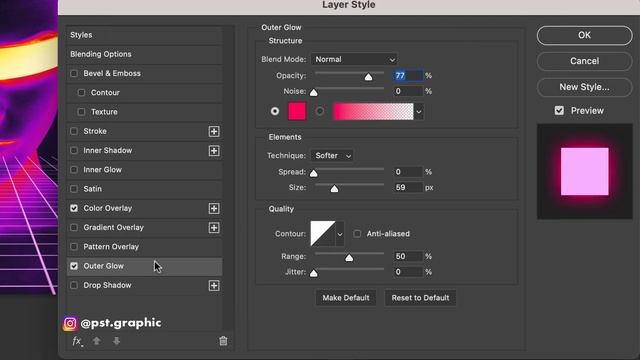Click Reset to Default button
Viewport: 640px width, 360px height.
pyautogui.click(x=420, y=298)
